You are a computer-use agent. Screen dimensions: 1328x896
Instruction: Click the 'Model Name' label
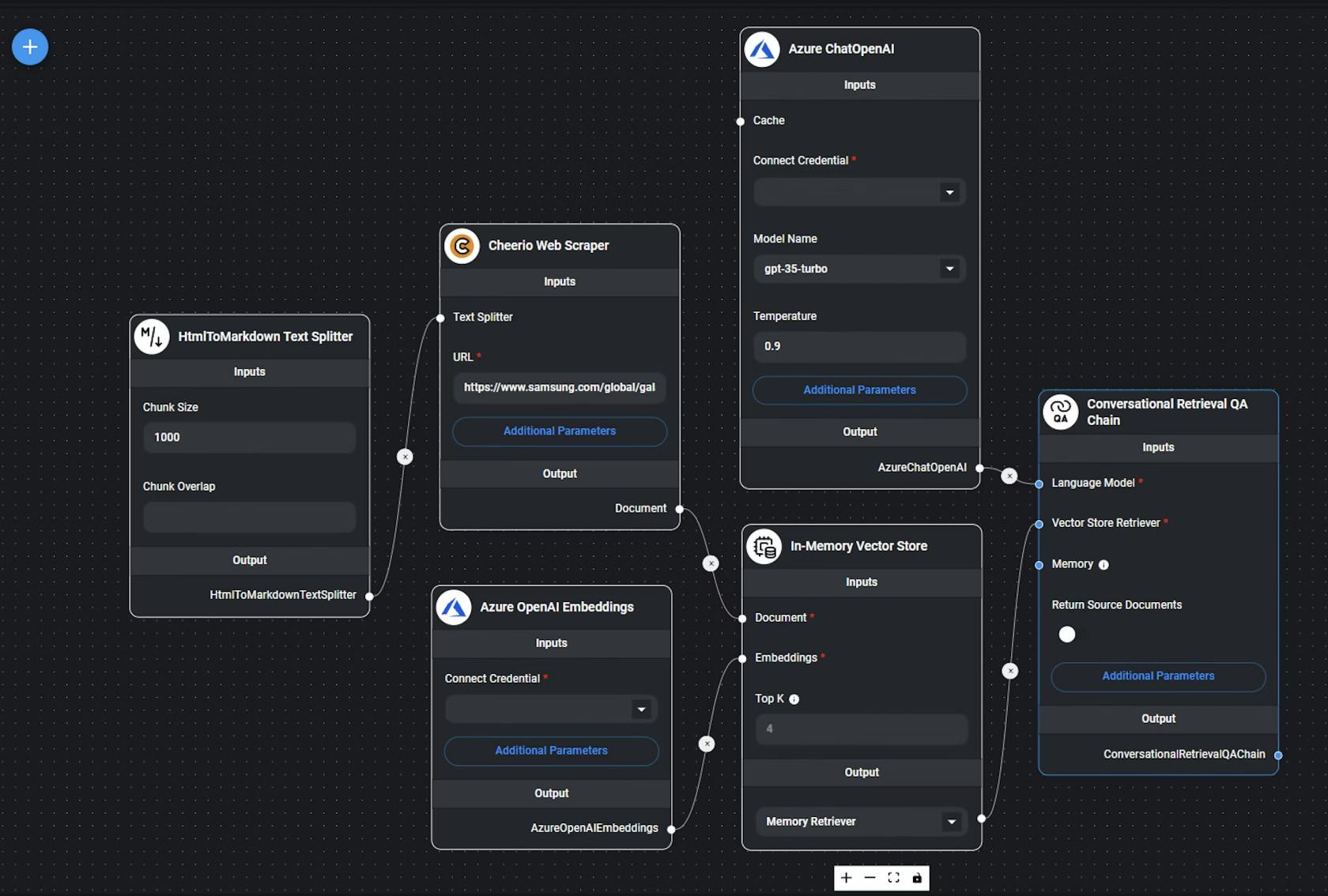(x=785, y=239)
